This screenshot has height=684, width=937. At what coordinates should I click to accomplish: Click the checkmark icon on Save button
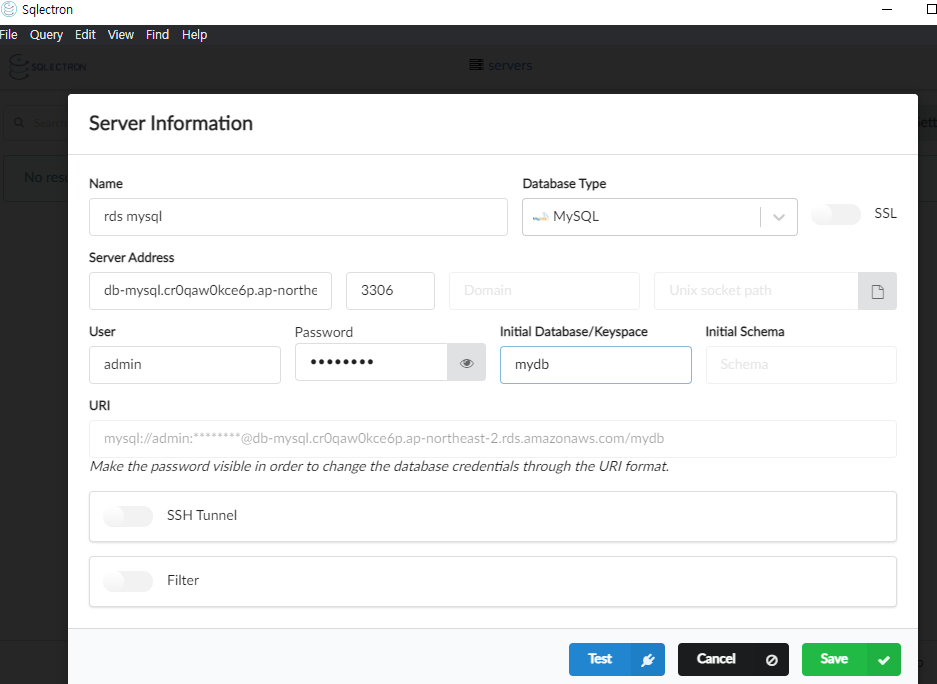884,660
